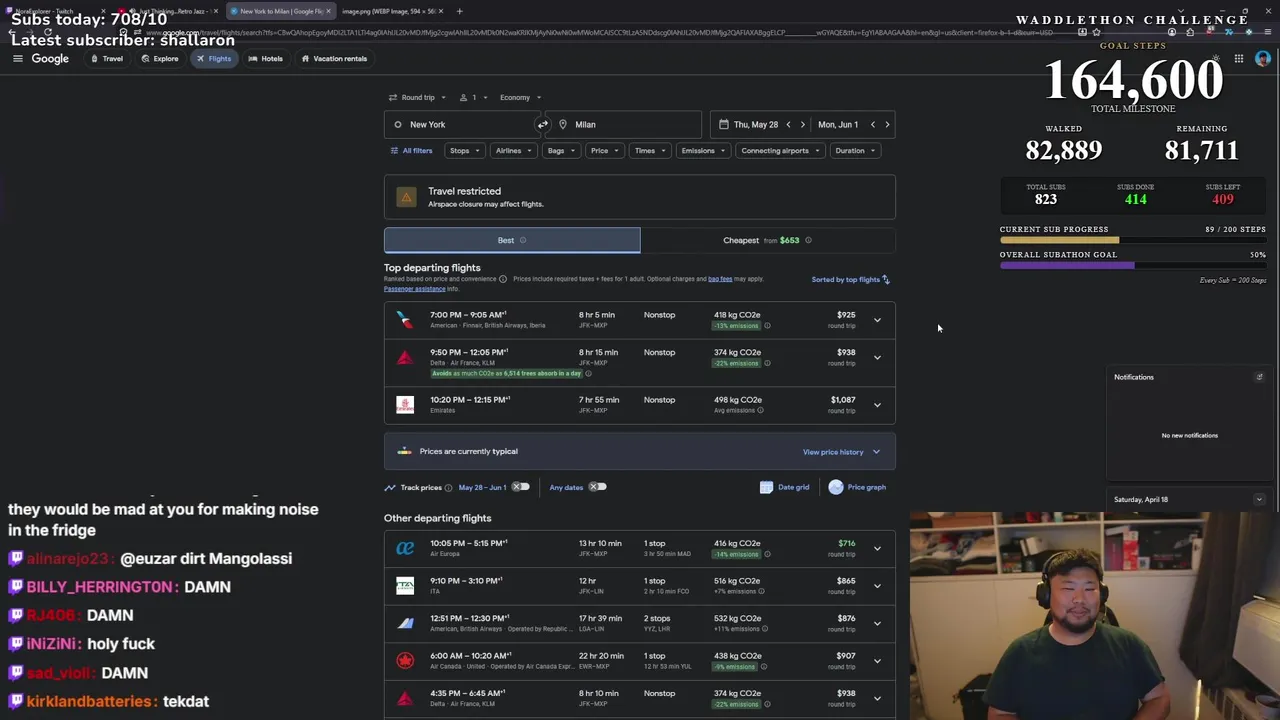Viewport: 1280px width, 720px height.
Task: Select the Cheapest from $653 tab
Action: pos(768,240)
